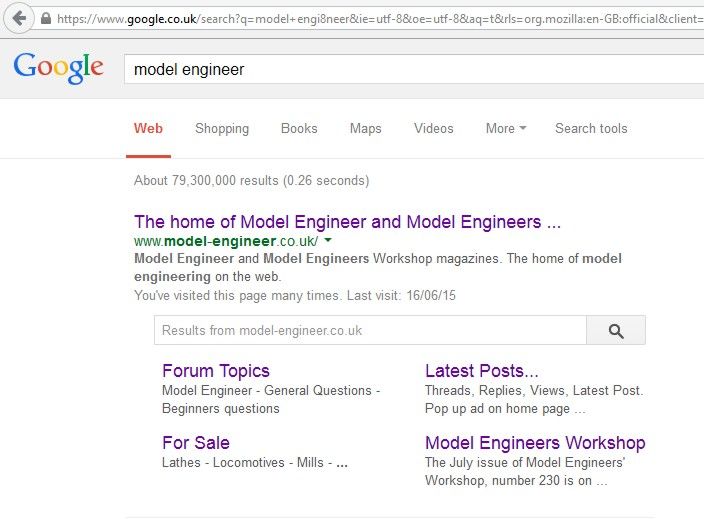Screen dimensions: 704x519
Task: Click 'Threads, Replies, Views, Latest Post.' description
Action: [534, 391]
